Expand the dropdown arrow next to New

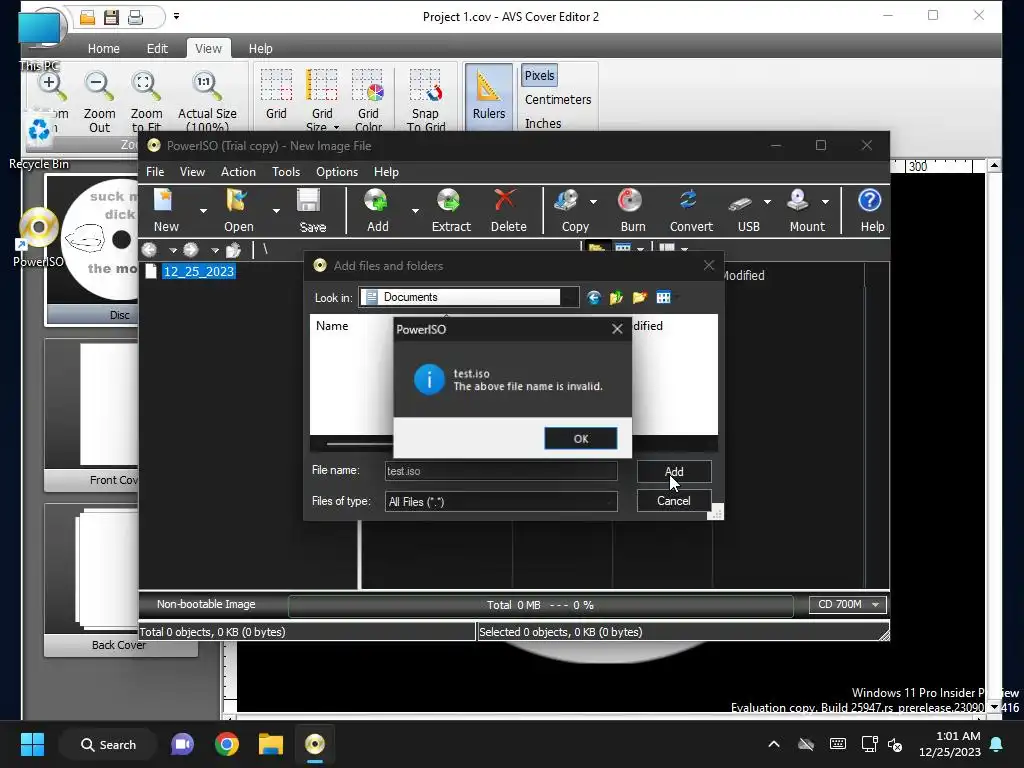(x=203, y=210)
